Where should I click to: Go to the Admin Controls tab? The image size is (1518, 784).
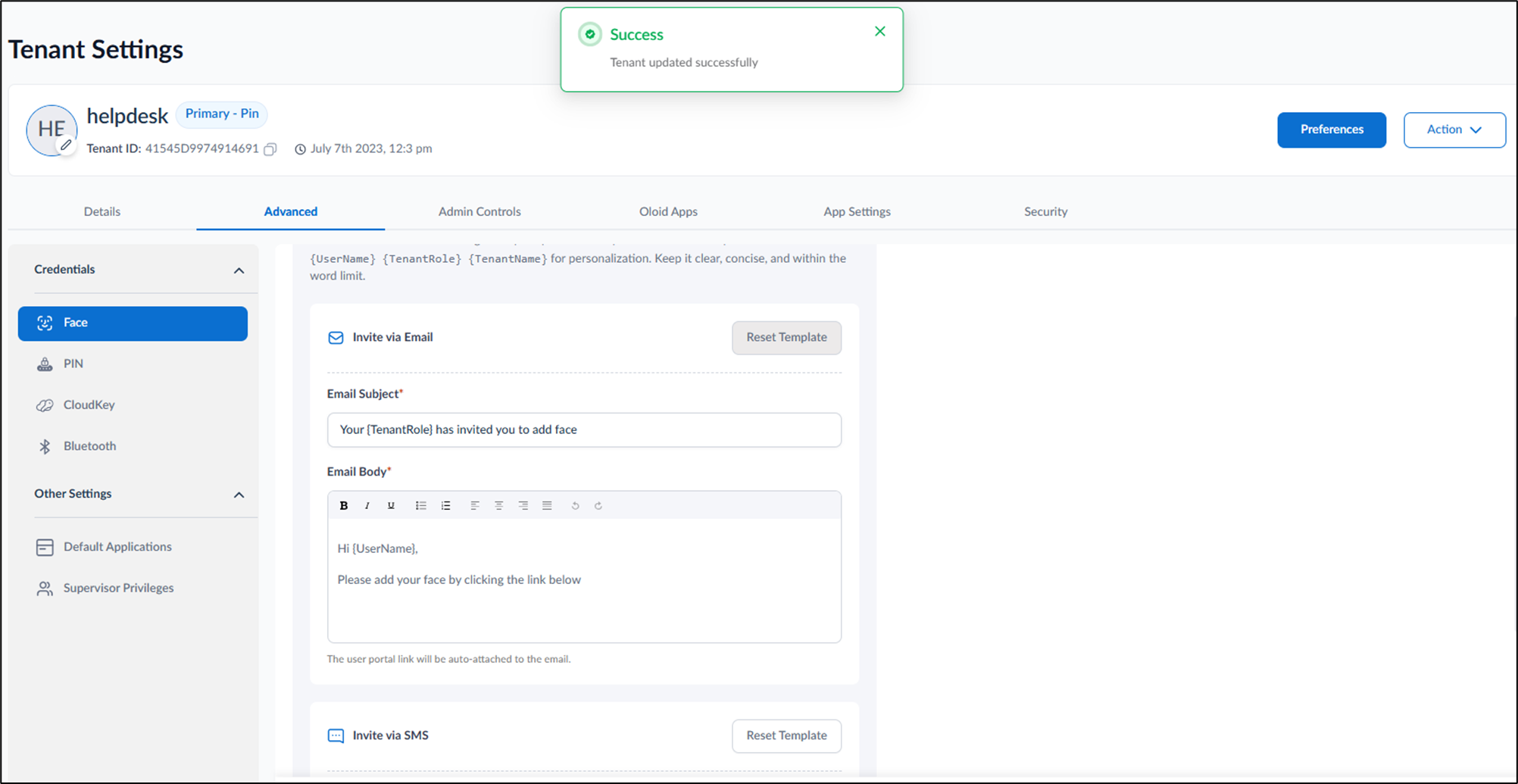479,211
